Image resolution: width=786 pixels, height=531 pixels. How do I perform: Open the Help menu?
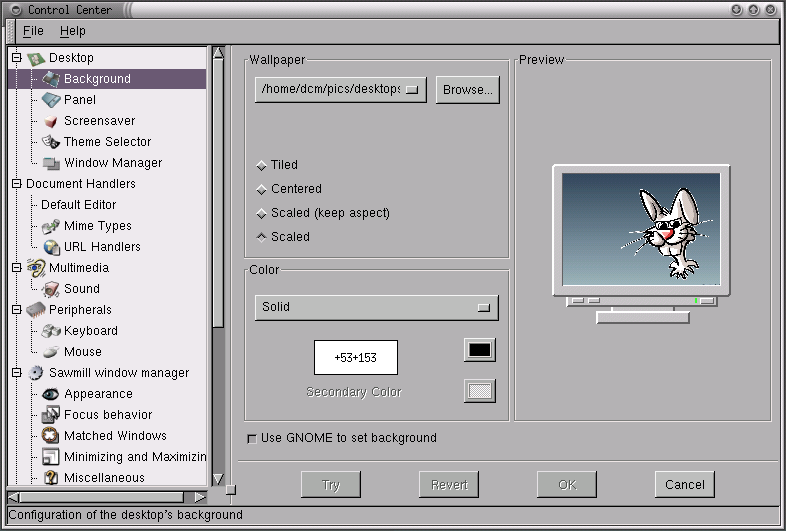coord(73,31)
